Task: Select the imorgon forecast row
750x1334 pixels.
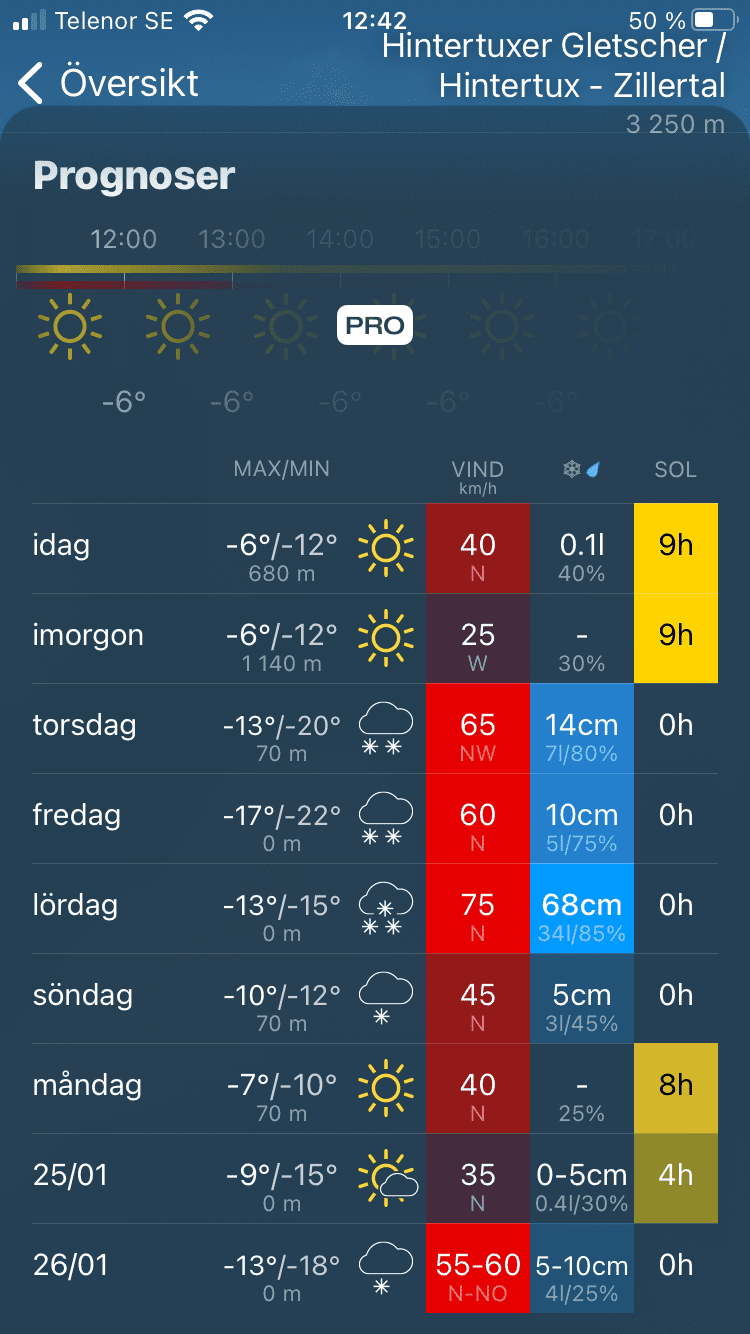Action: 88,636
